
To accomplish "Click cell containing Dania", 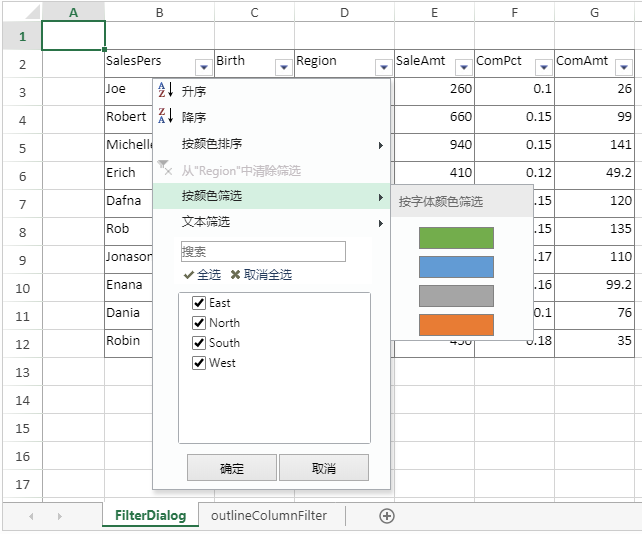I will (129, 315).
